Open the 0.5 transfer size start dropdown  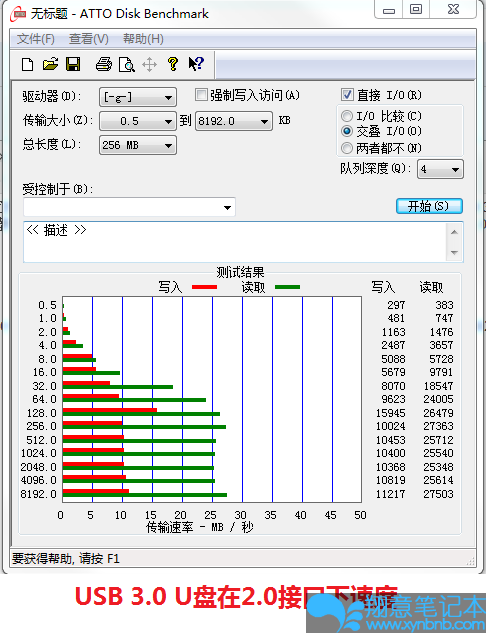[x=138, y=121]
